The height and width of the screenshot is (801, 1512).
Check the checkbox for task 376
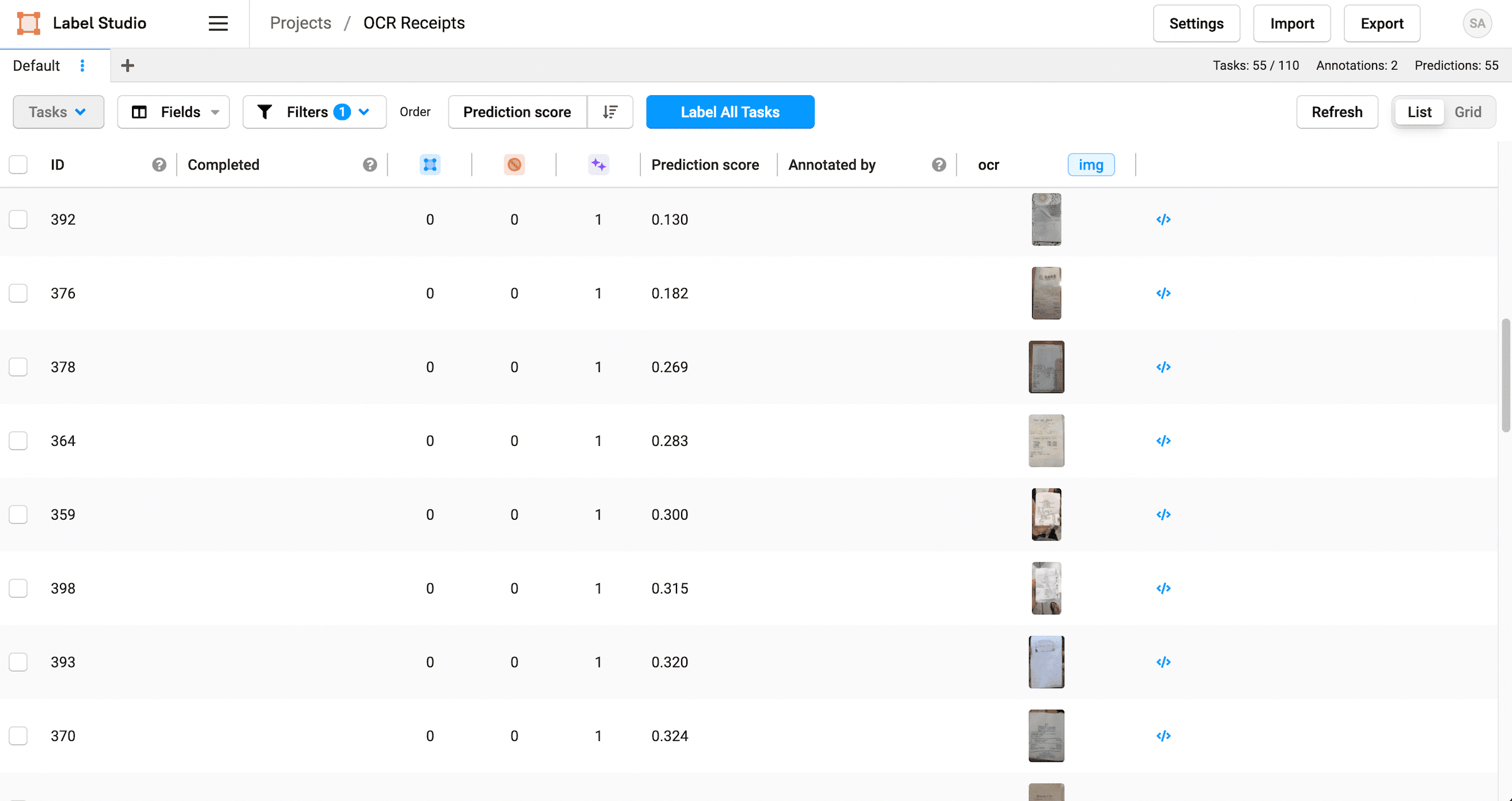[x=18, y=293]
